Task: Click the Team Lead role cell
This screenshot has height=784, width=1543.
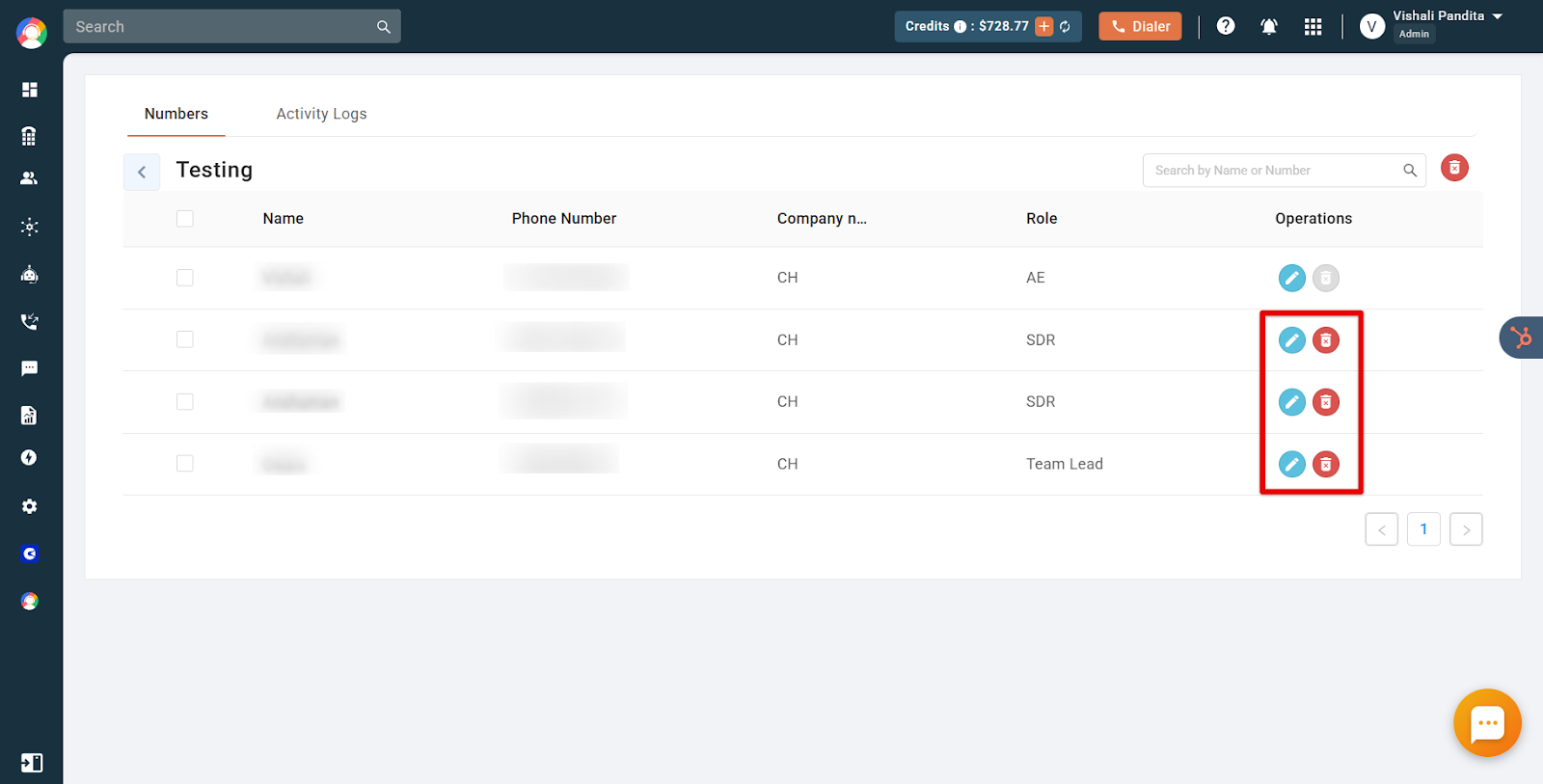Action: tap(1065, 464)
